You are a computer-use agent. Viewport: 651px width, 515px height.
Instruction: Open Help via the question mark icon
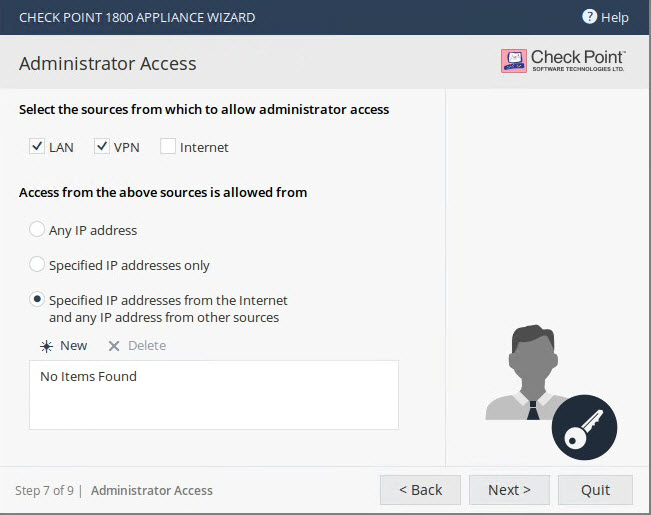click(x=589, y=17)
